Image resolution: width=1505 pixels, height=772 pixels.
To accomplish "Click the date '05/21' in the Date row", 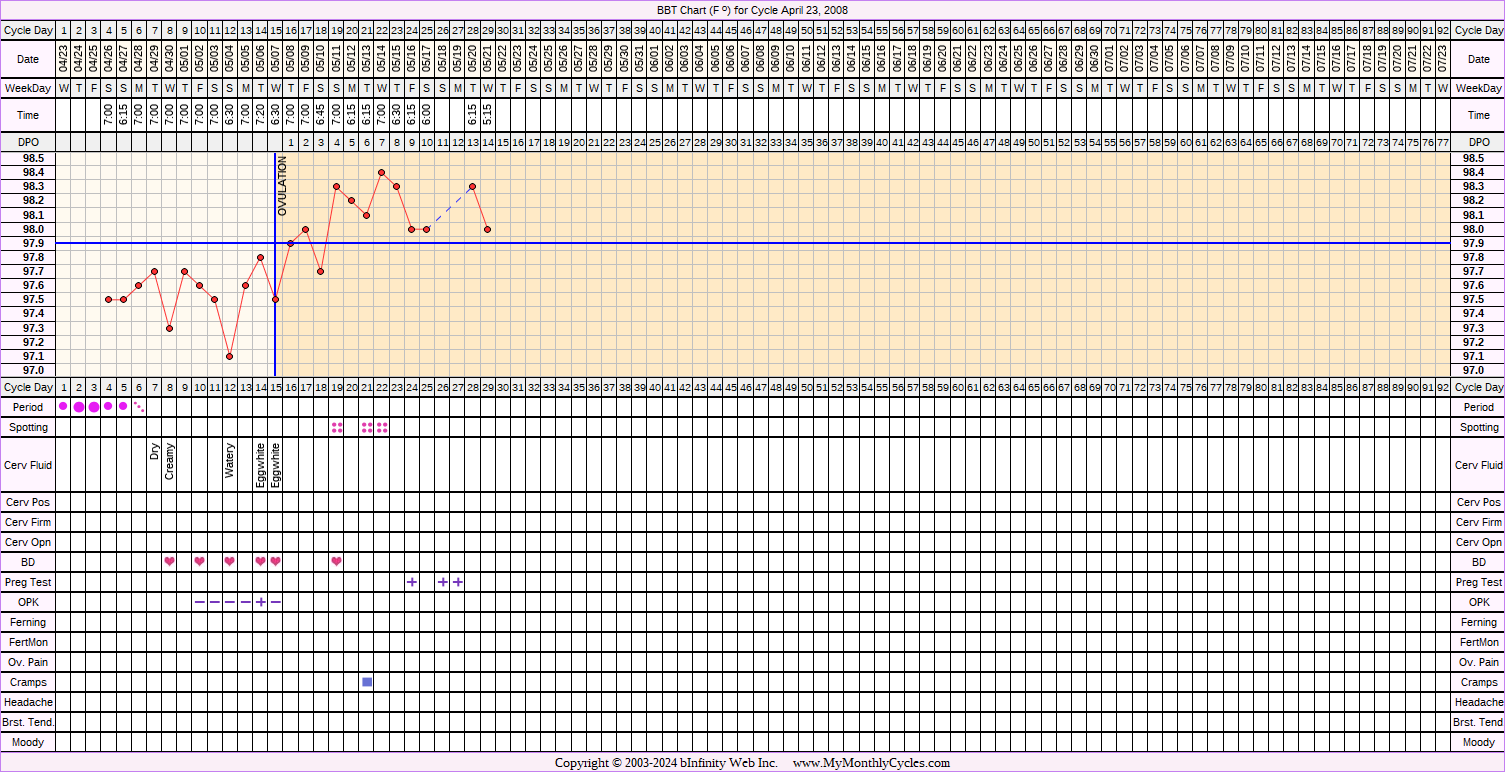I will coord(487,59).
